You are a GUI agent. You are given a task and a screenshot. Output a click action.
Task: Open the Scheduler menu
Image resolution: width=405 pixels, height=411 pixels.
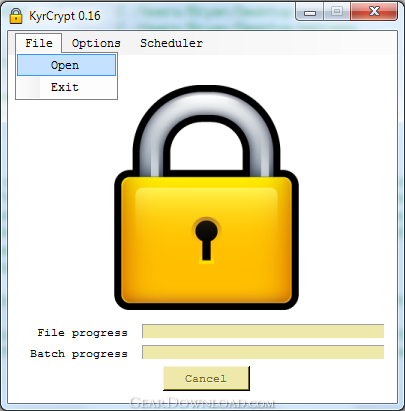(x=171, y=43)
